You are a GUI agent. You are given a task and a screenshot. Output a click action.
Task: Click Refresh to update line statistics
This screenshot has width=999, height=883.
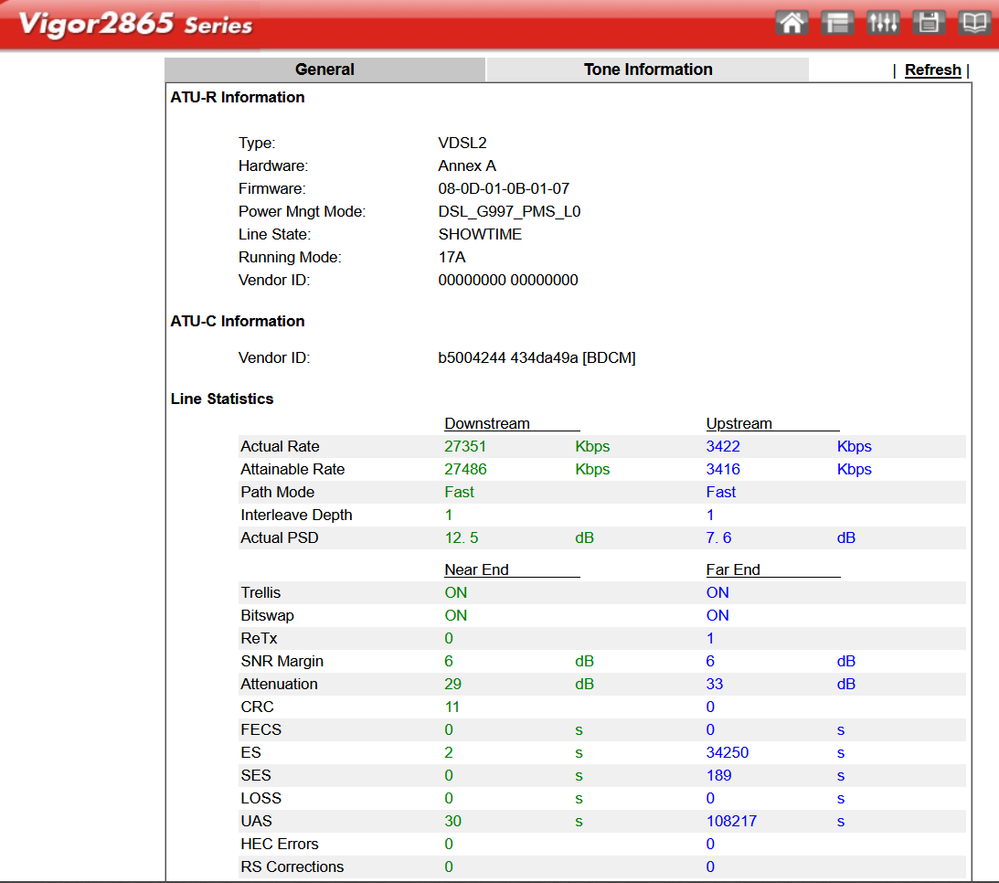932,69
